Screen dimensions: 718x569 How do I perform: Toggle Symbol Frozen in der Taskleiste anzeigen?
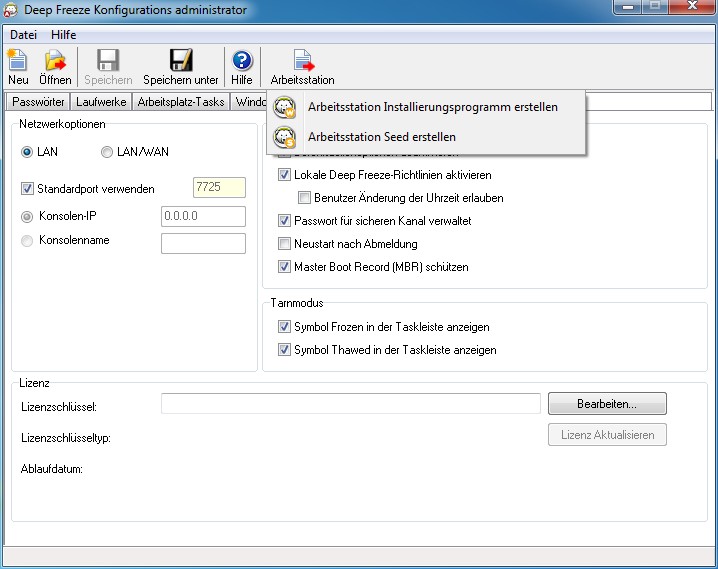coord(284,327)
